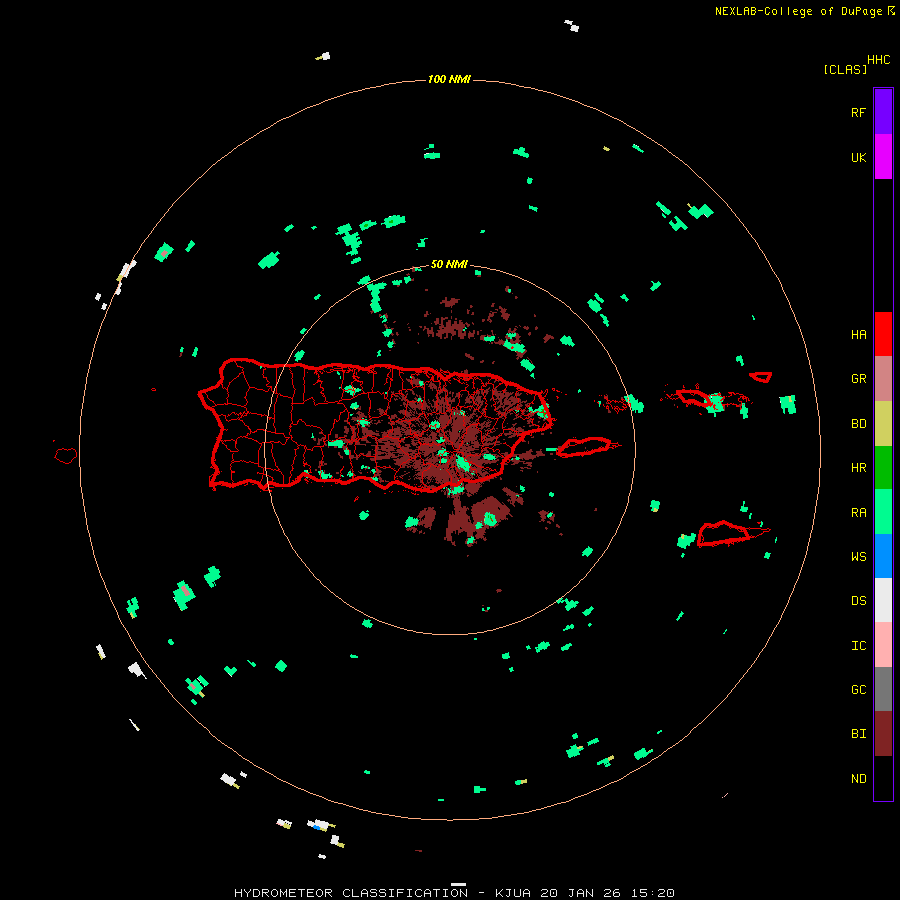The width and height of the screenshot is (900, 900).
Task: Click the RA legend label
Action: pyautogui.click(x=858, y=513)
